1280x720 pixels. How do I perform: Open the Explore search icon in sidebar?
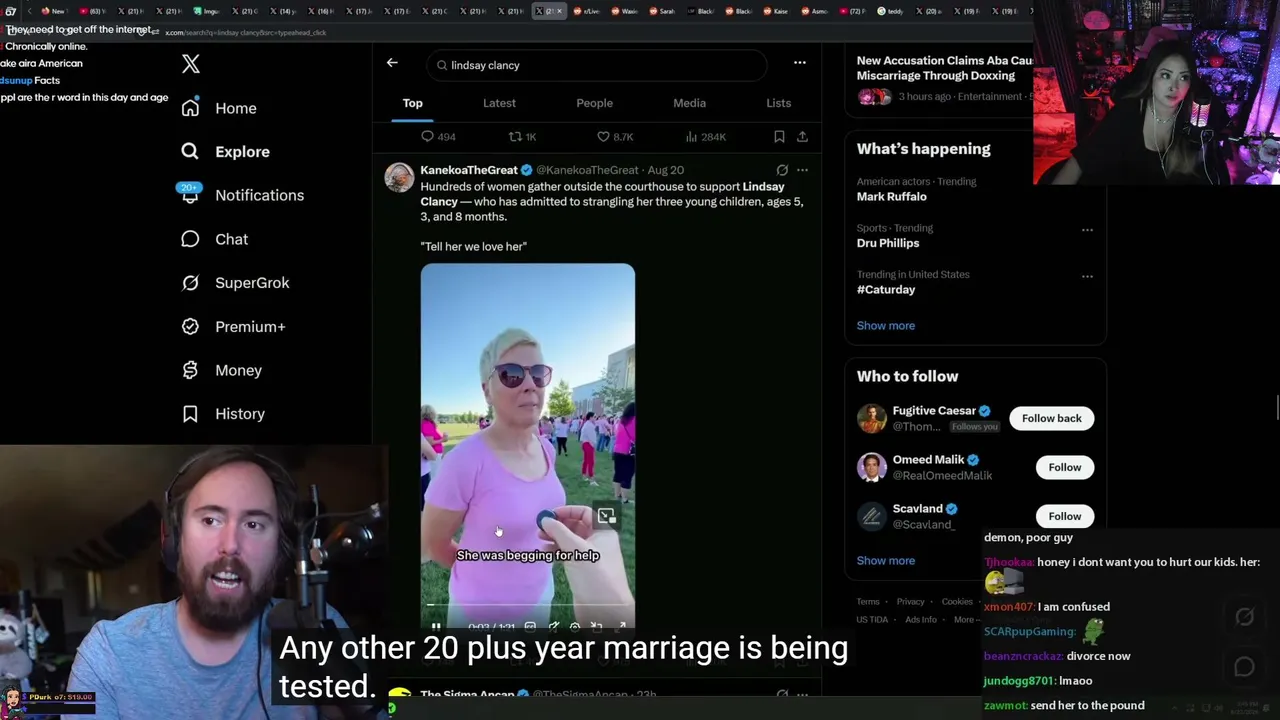pyautogui.click(x=190, y=151)
